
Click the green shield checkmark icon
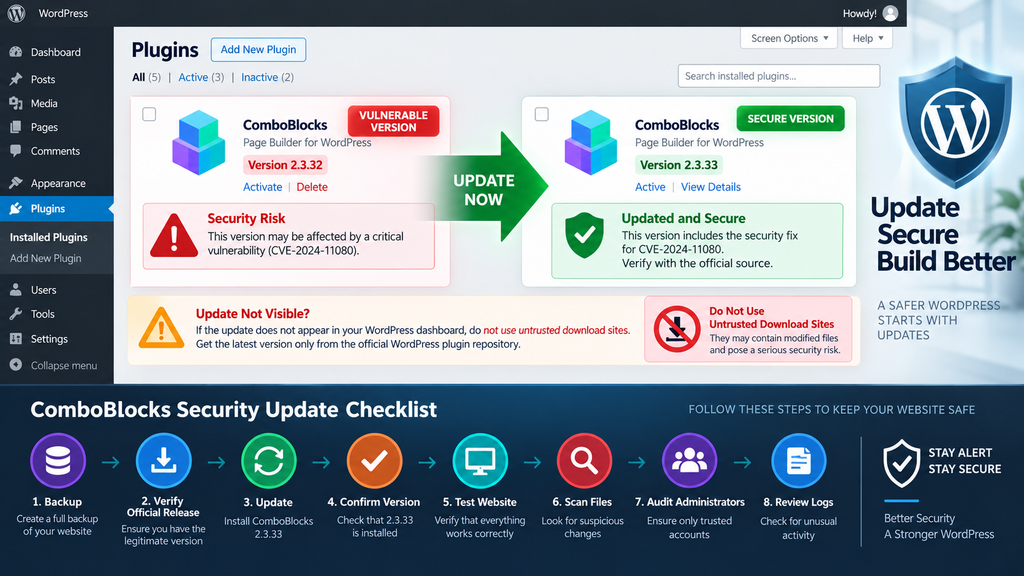(584, 235)
